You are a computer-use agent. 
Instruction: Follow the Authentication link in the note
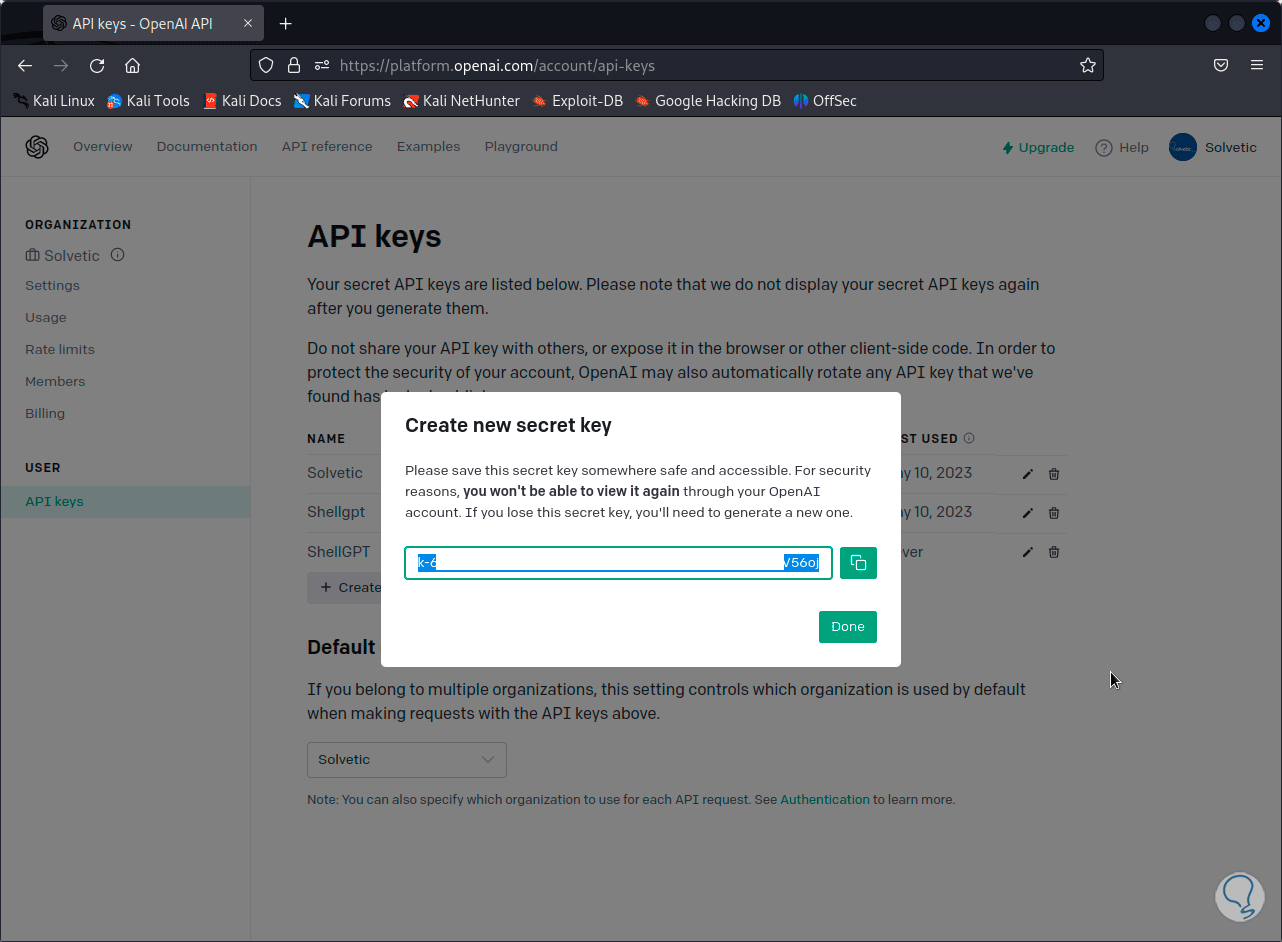point(825,800)
